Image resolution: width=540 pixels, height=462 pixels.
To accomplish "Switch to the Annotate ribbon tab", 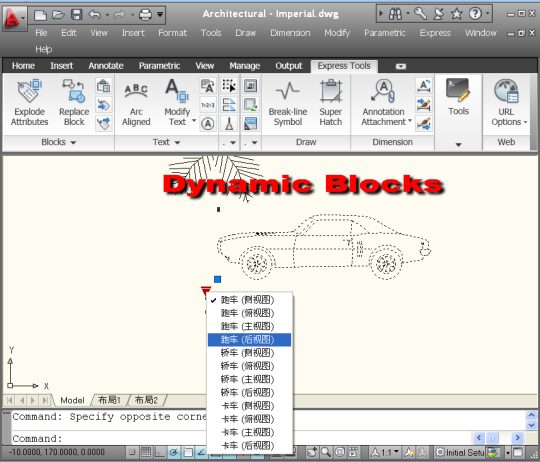I will 106,66.
